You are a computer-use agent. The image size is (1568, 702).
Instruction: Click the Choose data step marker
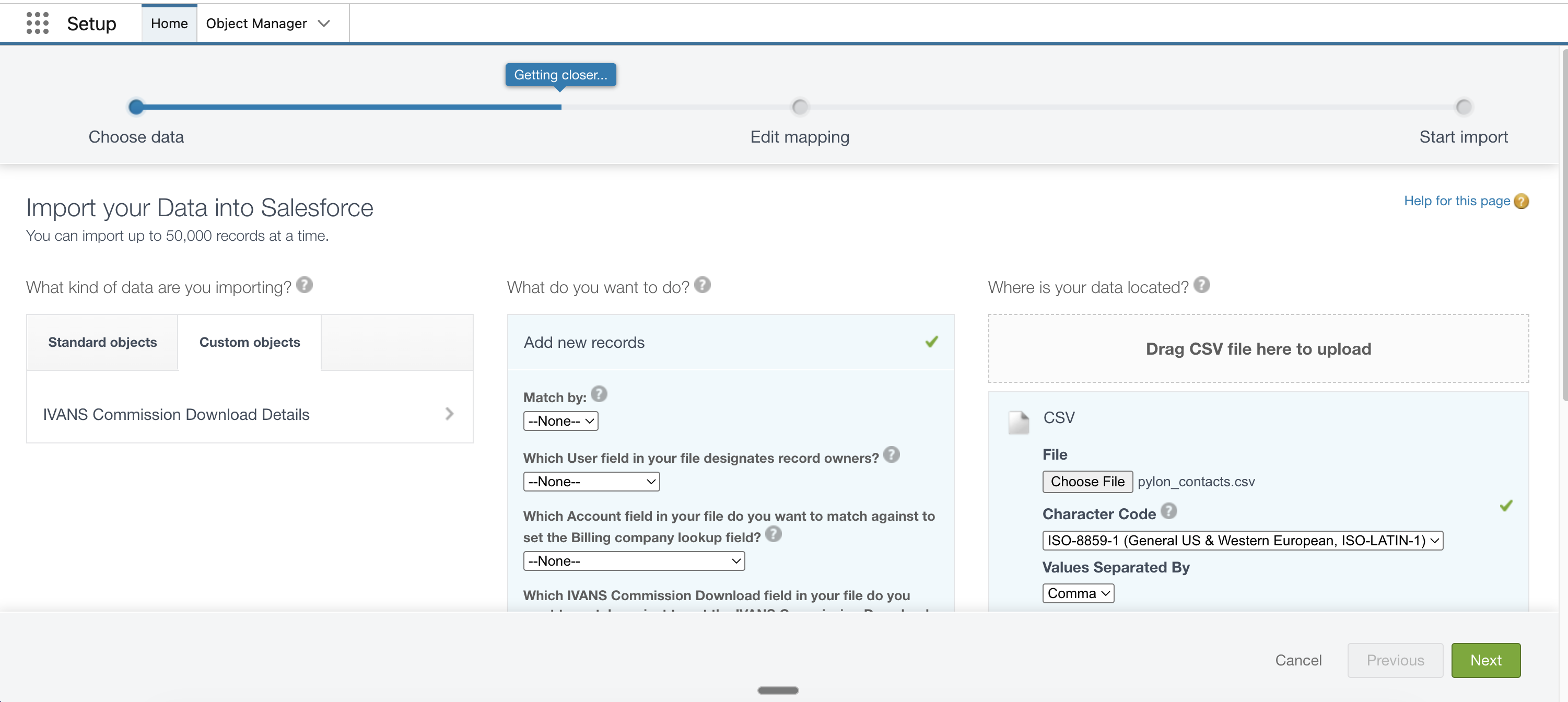click(136, 107)
